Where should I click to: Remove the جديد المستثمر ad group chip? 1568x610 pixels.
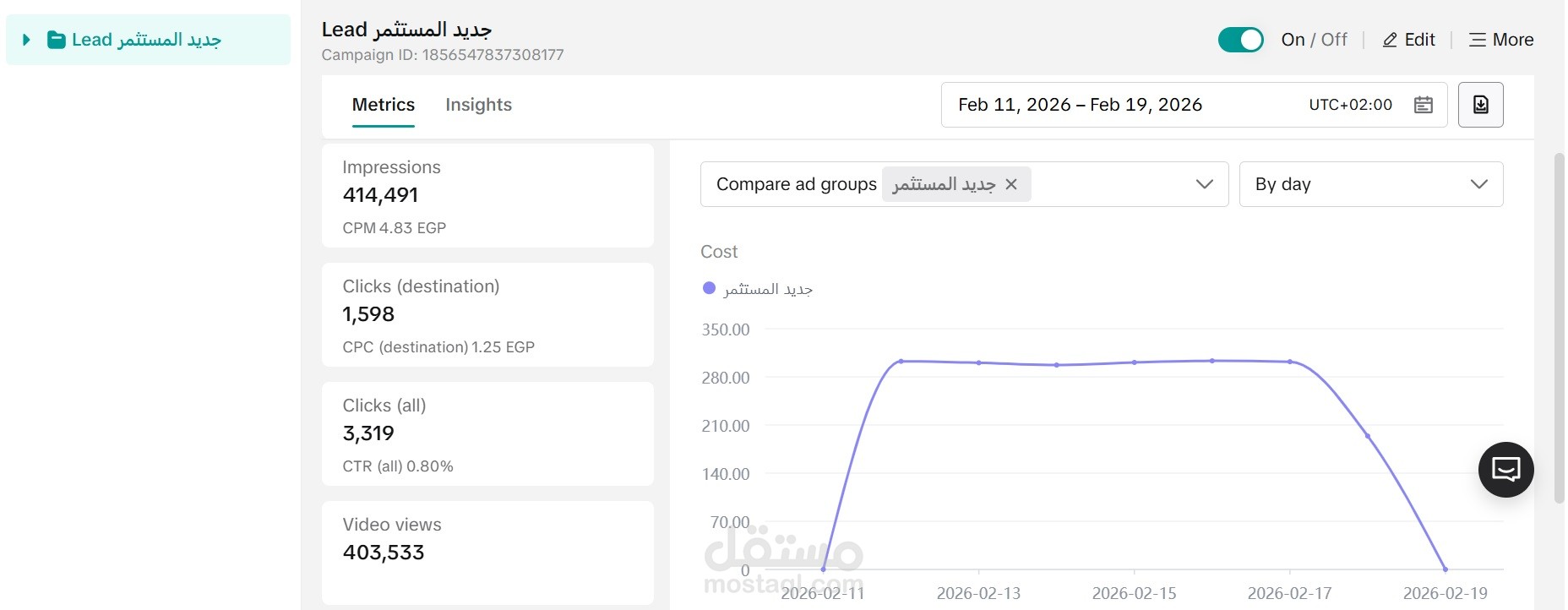1011,183
